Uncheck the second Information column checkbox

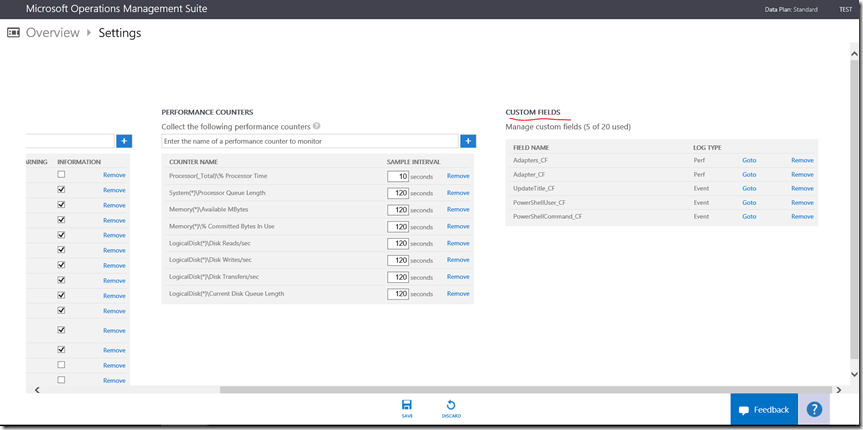click(61, 190)
